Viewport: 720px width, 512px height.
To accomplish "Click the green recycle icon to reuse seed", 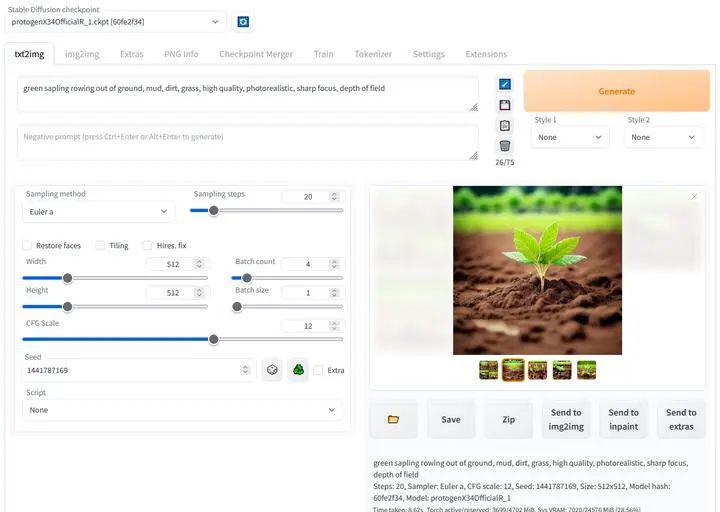I will (298, 370).
